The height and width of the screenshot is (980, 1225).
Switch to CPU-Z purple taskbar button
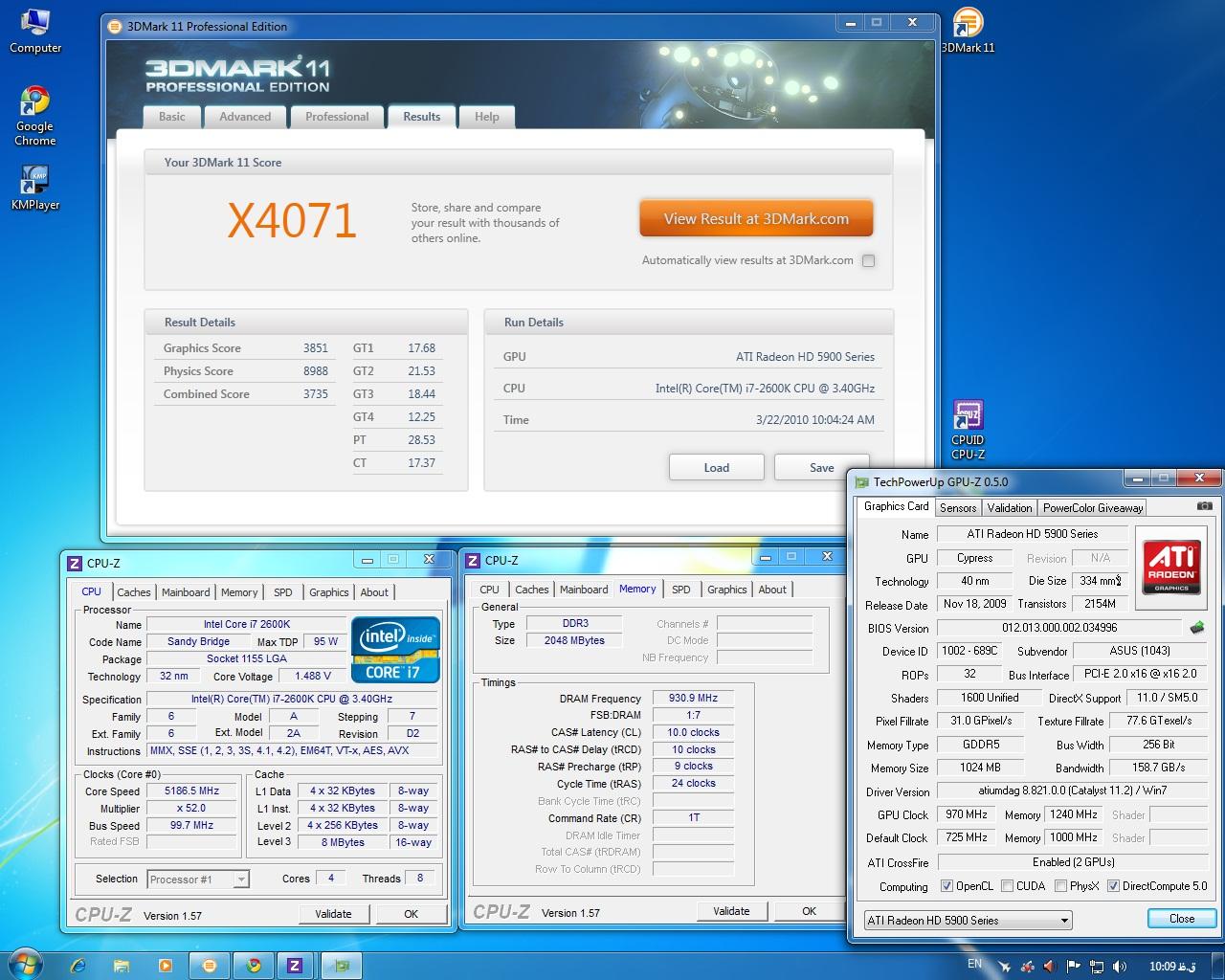pyautogui.click(x=295, y=965)
